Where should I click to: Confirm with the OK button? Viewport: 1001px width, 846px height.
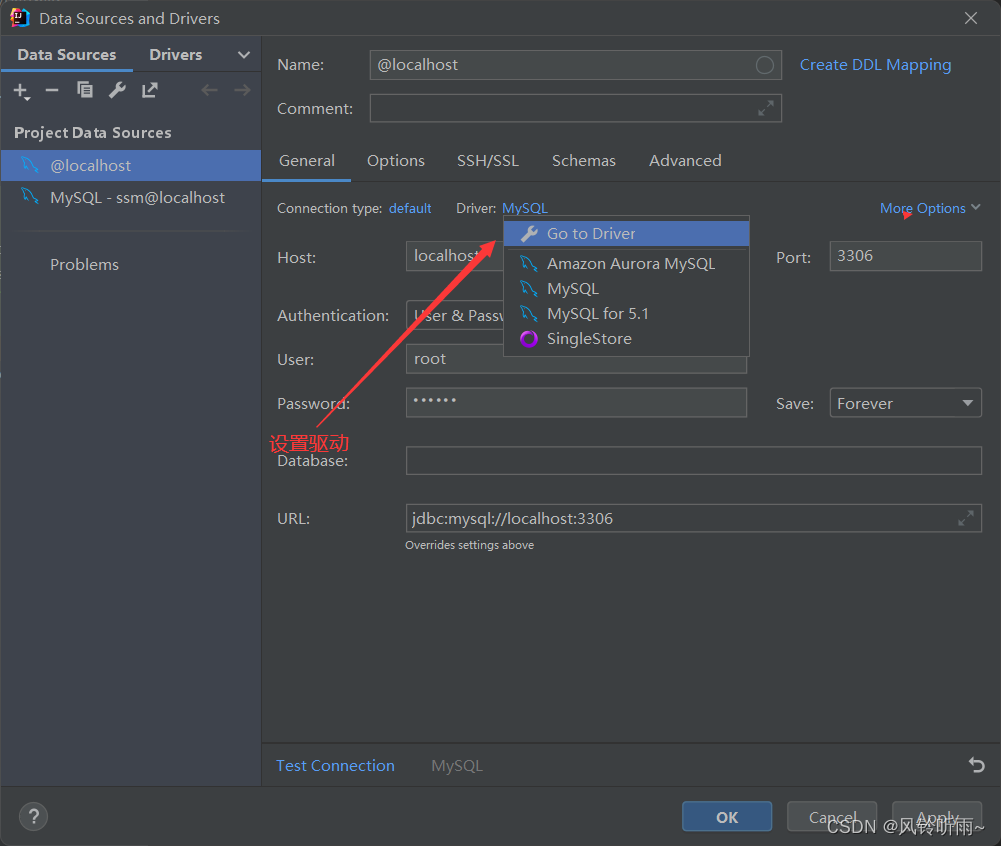point(726,817)
